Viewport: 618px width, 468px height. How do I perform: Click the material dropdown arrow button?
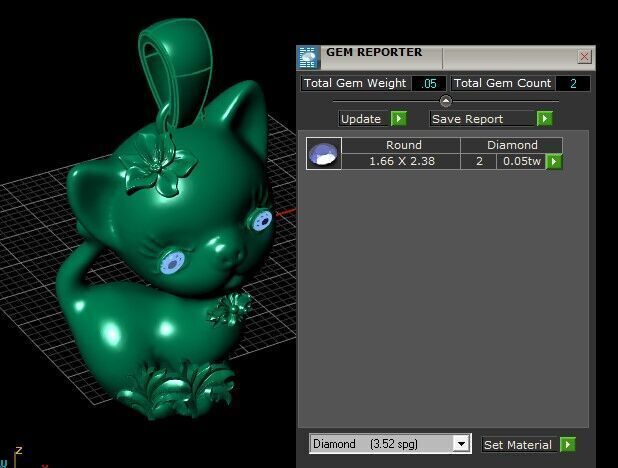click(461, 444)
